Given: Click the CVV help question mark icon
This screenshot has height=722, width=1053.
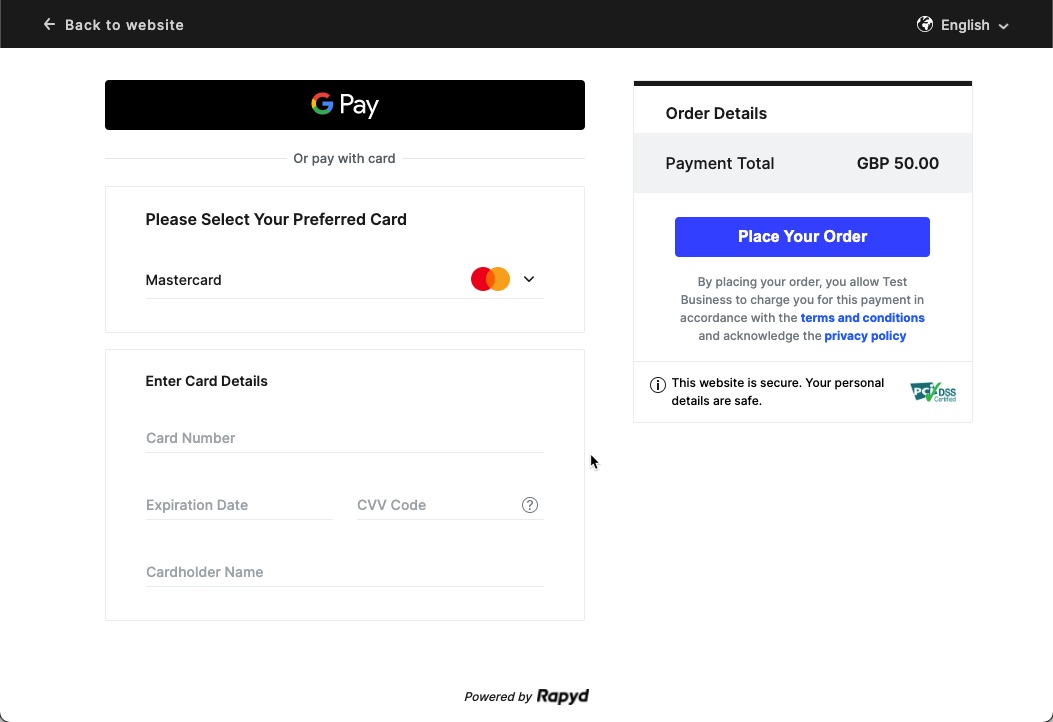Looking at the screenshot, I should pos(530,505).
